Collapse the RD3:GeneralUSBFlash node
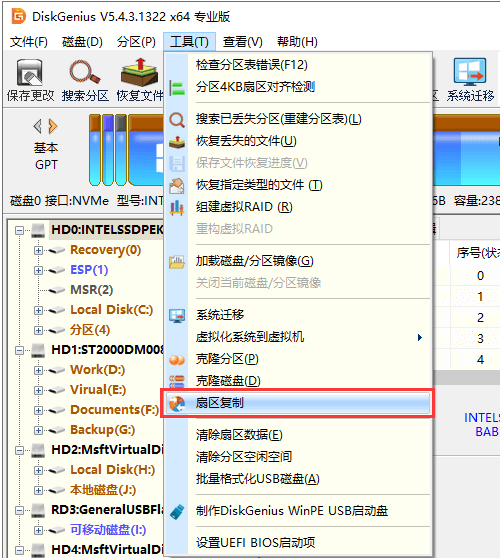 click(19, 510)
